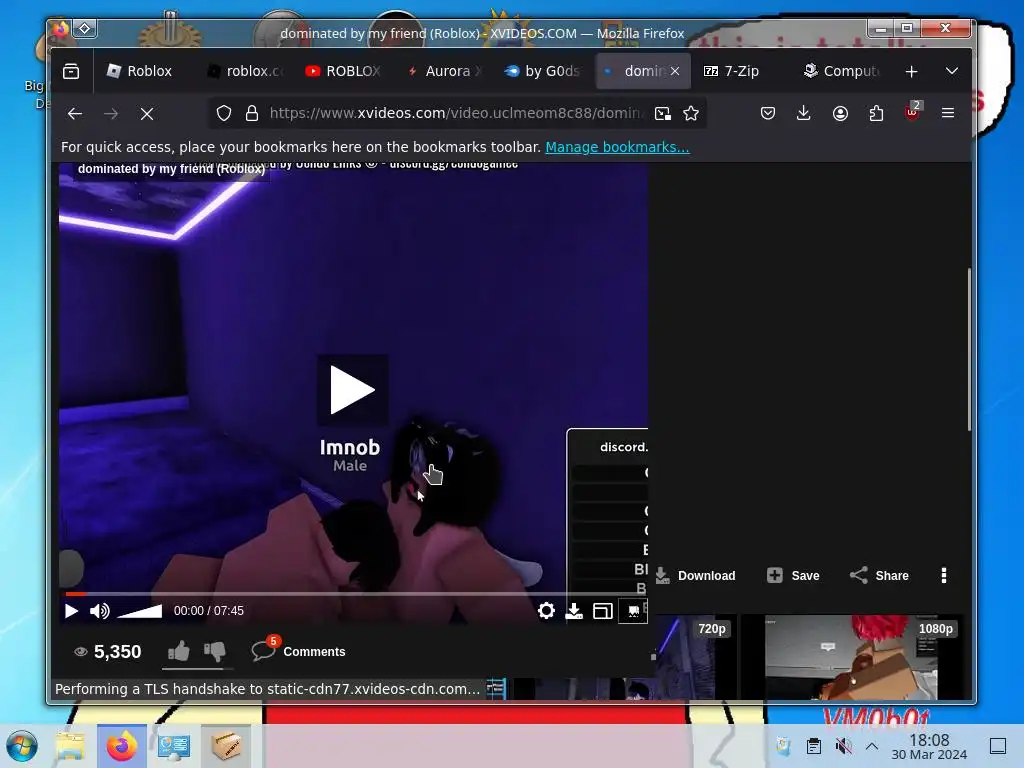Switch to the Compute tab

click(842, 71)
